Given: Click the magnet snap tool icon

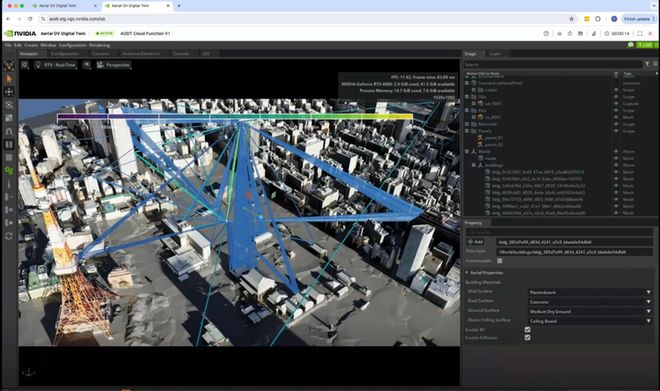Looking at the screenshot, I should (9, 131).
